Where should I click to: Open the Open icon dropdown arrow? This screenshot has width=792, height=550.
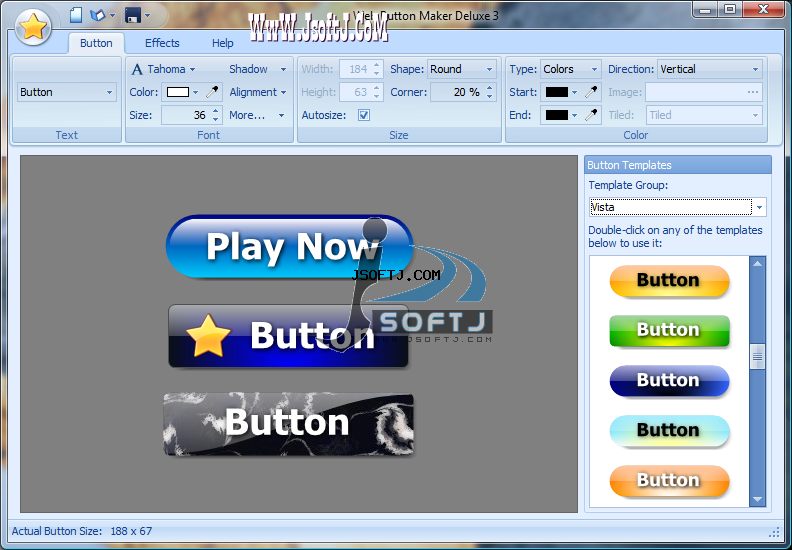(112, 16)
